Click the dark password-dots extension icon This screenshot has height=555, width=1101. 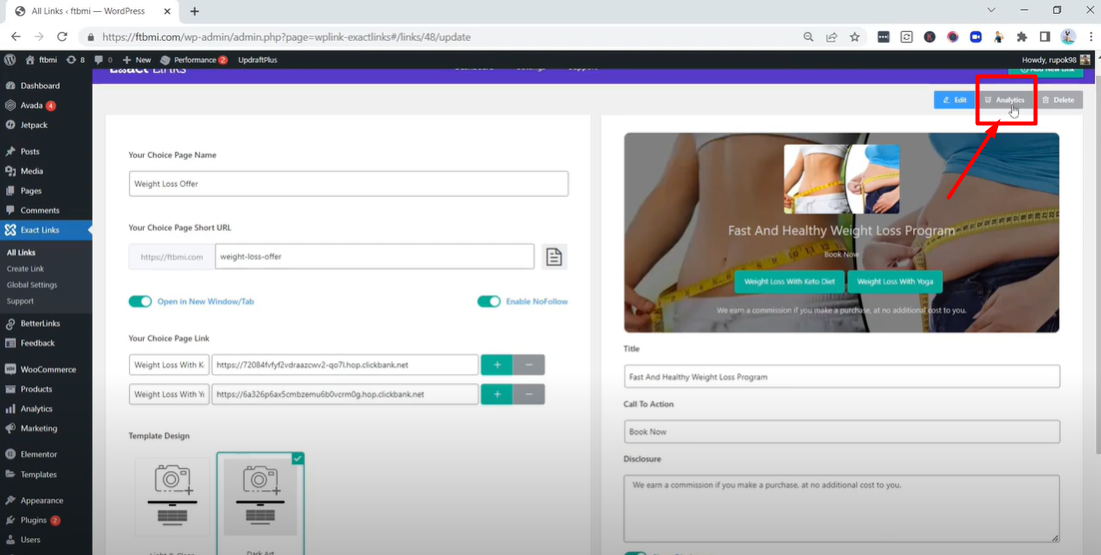pos(883,37)
